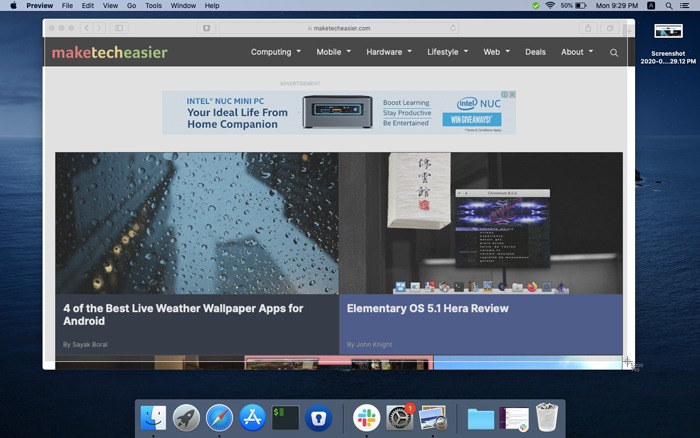Click the battery status icon

click(580, 5)
